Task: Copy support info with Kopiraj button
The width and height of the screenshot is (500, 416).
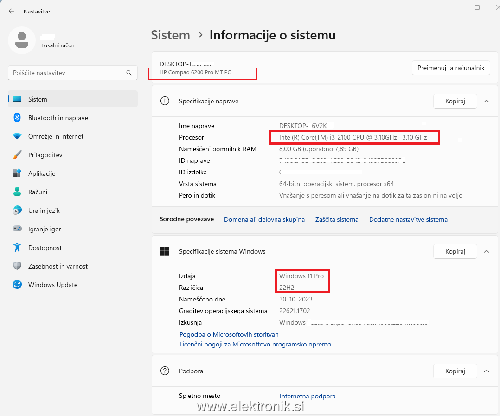Action: tap(455, 371)
